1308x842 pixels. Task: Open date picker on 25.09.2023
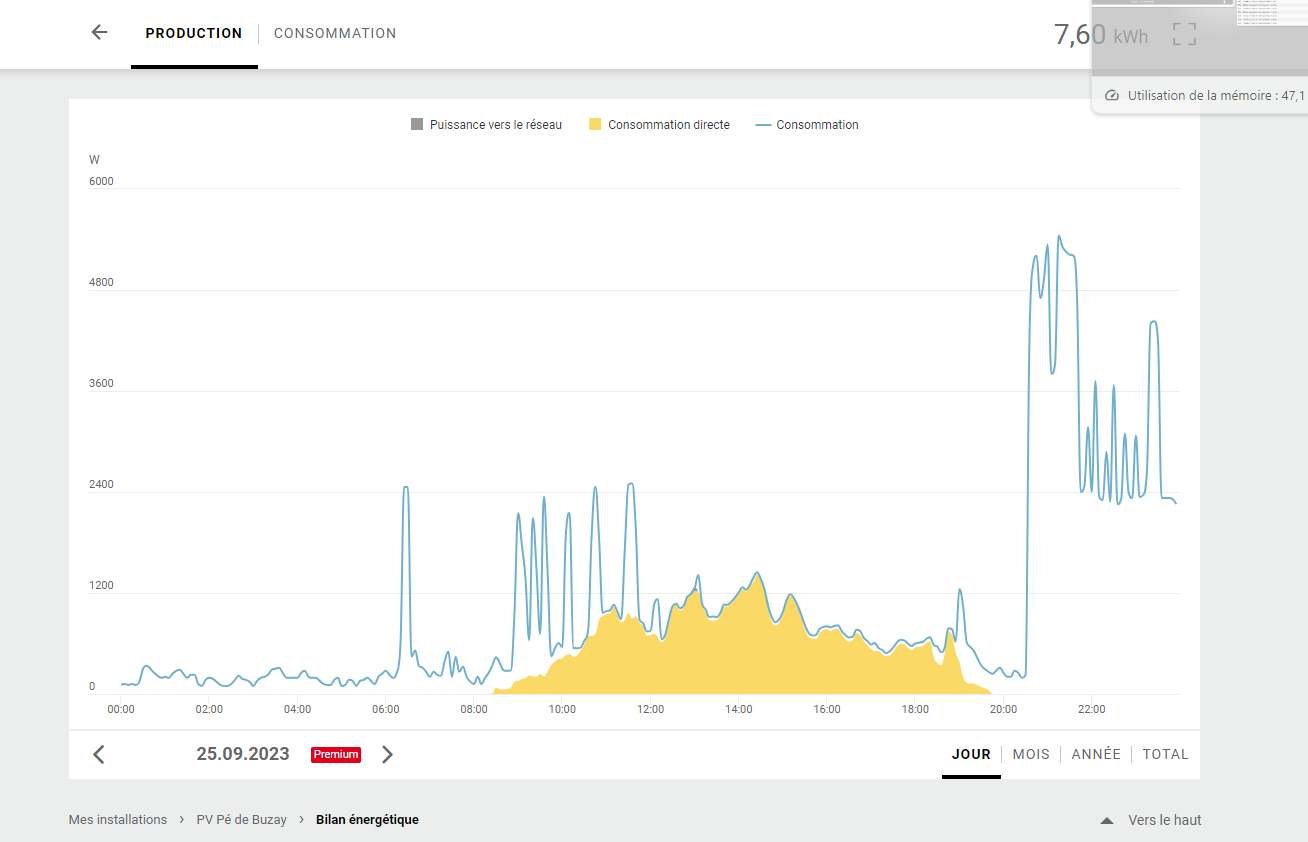pyautogui.click(x=243, y=754)
